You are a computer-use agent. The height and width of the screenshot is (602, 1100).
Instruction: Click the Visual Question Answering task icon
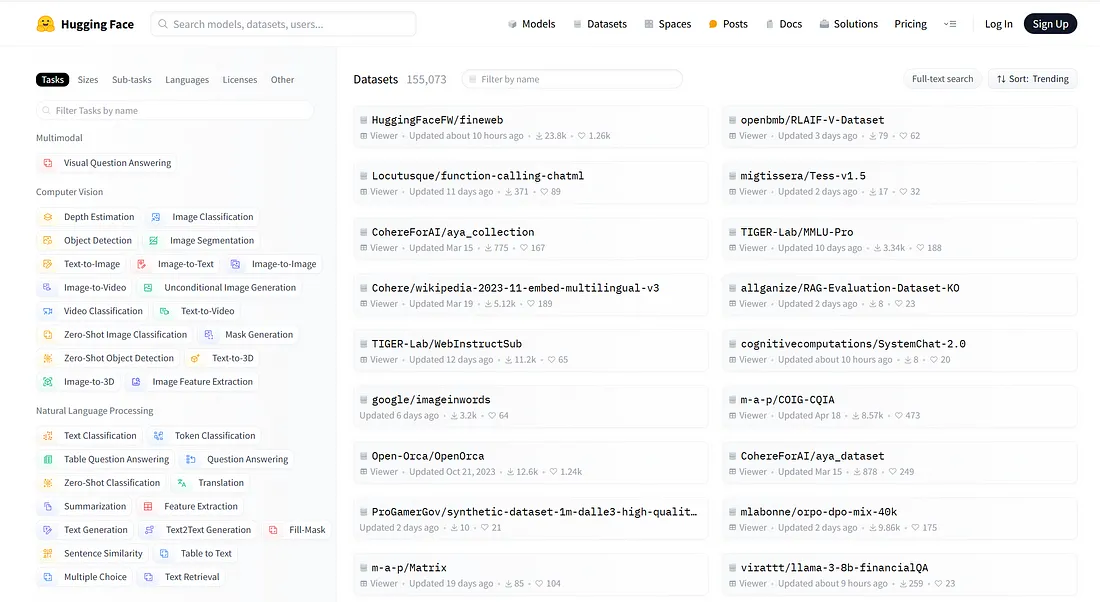point(48,163)
